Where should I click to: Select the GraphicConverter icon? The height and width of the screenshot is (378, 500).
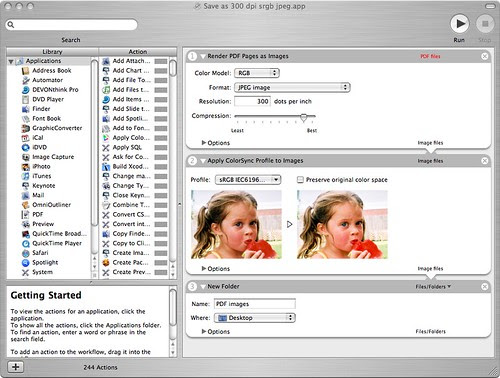(26, 128)
